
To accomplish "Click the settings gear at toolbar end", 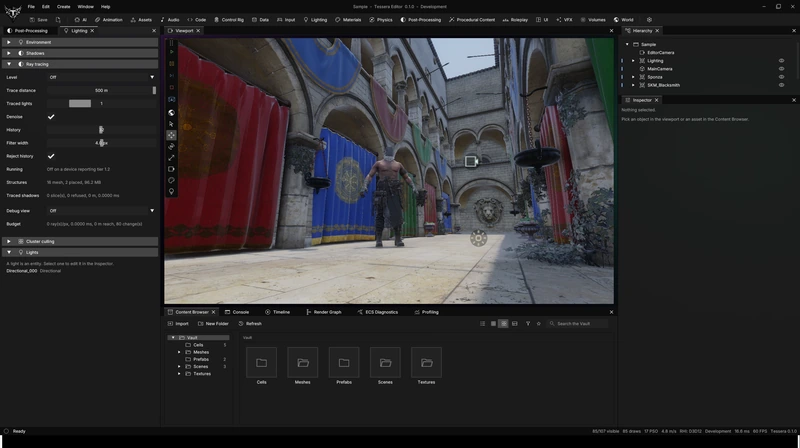I will [x=649, y=20].
